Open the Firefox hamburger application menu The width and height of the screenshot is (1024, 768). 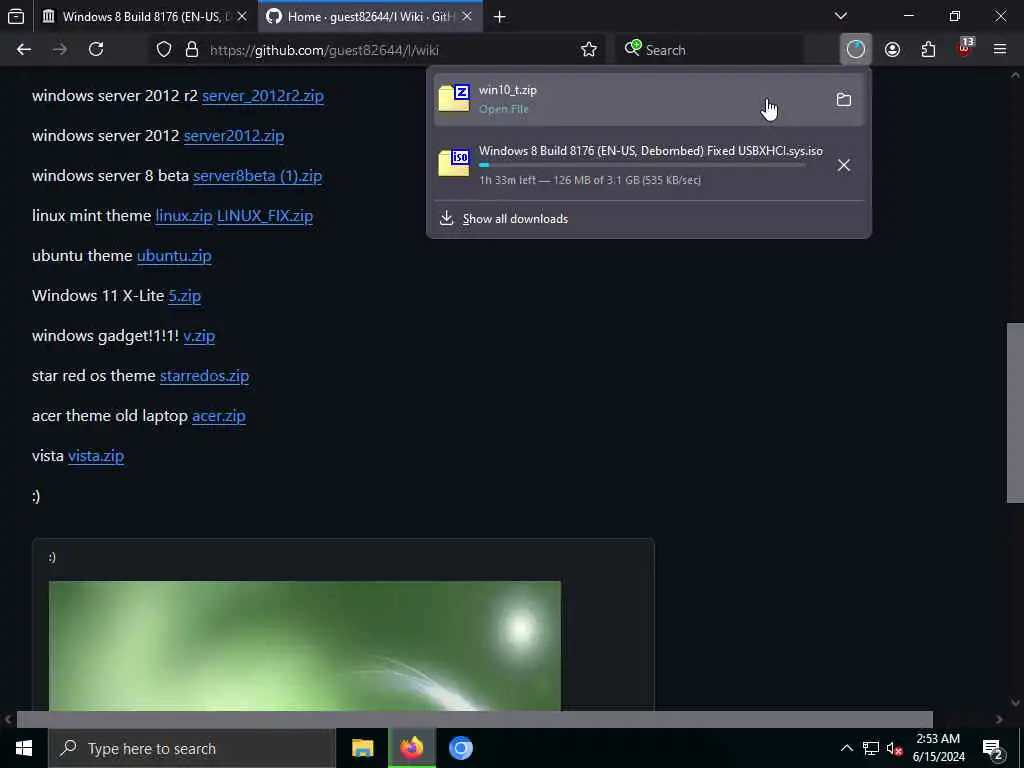[x=1000, y=49]
